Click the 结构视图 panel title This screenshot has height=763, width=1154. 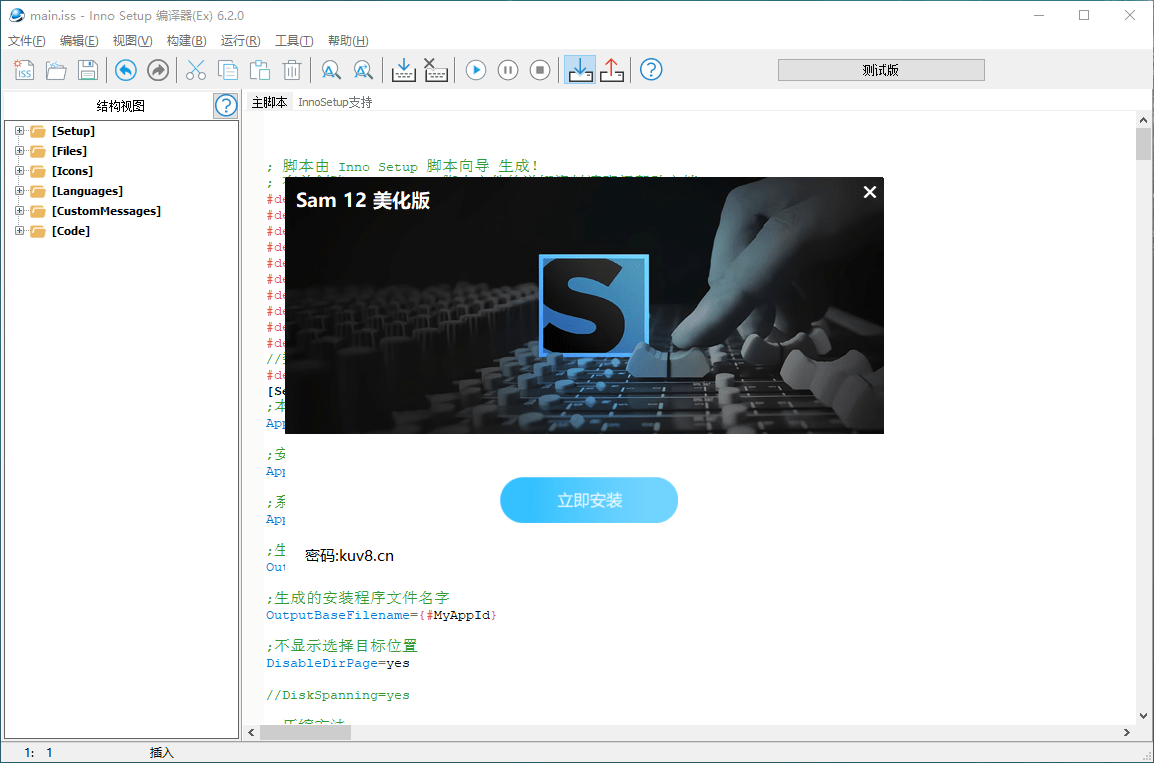point(121,106)
